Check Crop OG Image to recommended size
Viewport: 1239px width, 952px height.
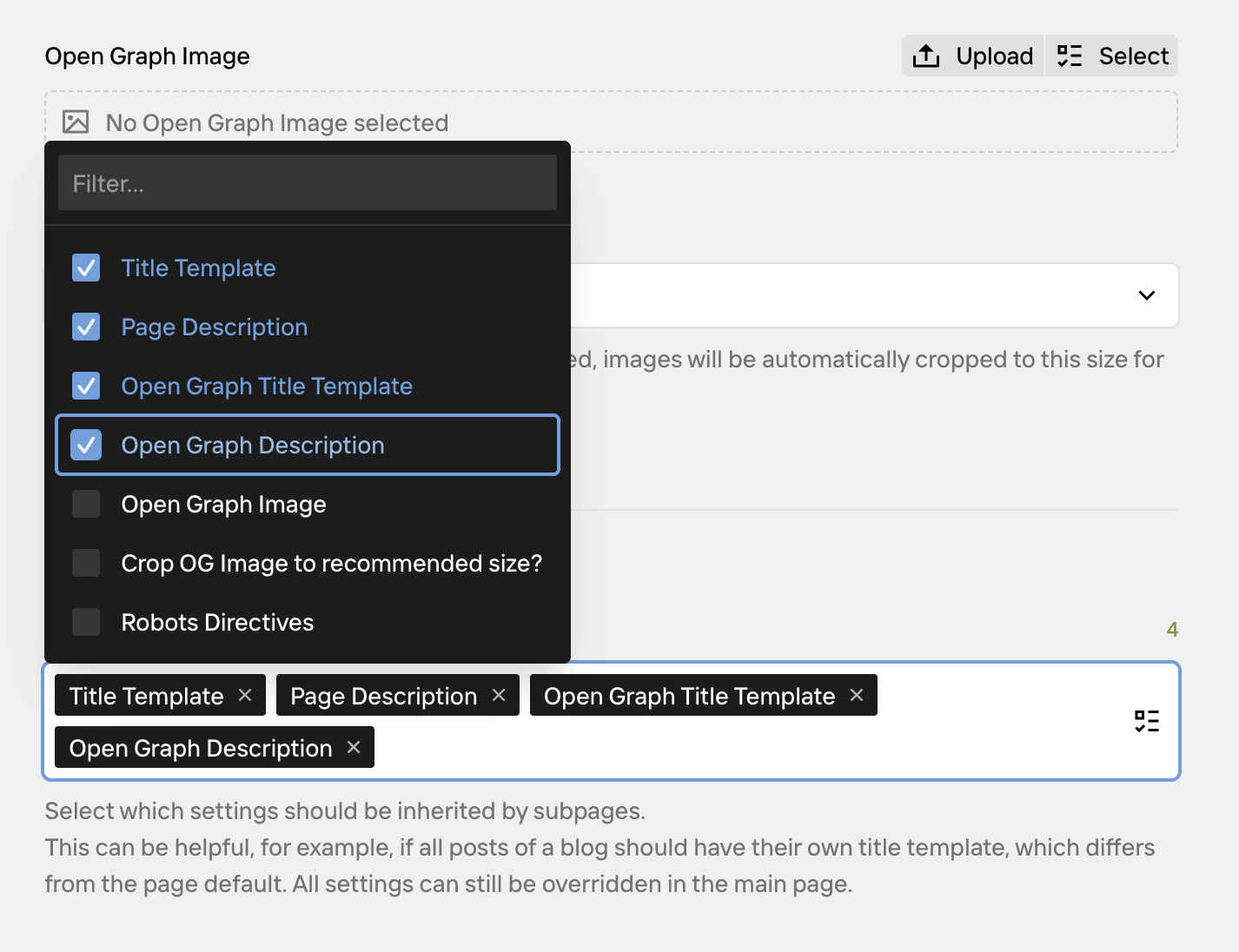[x=86, y=563]
